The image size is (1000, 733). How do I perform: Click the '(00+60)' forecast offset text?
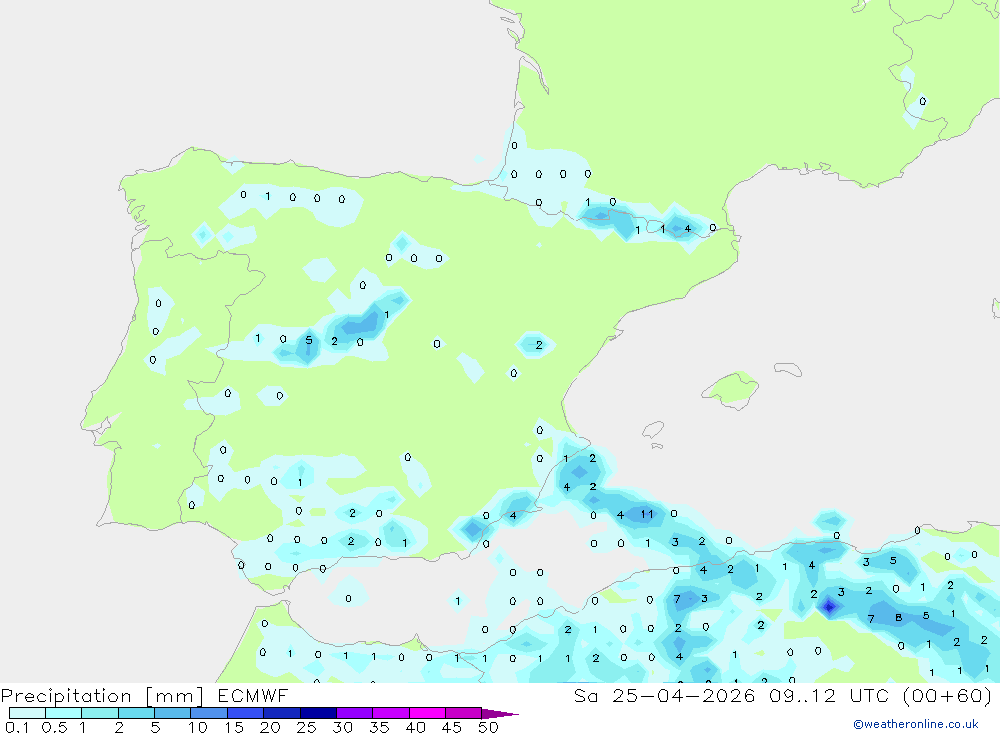coord(947,695)
